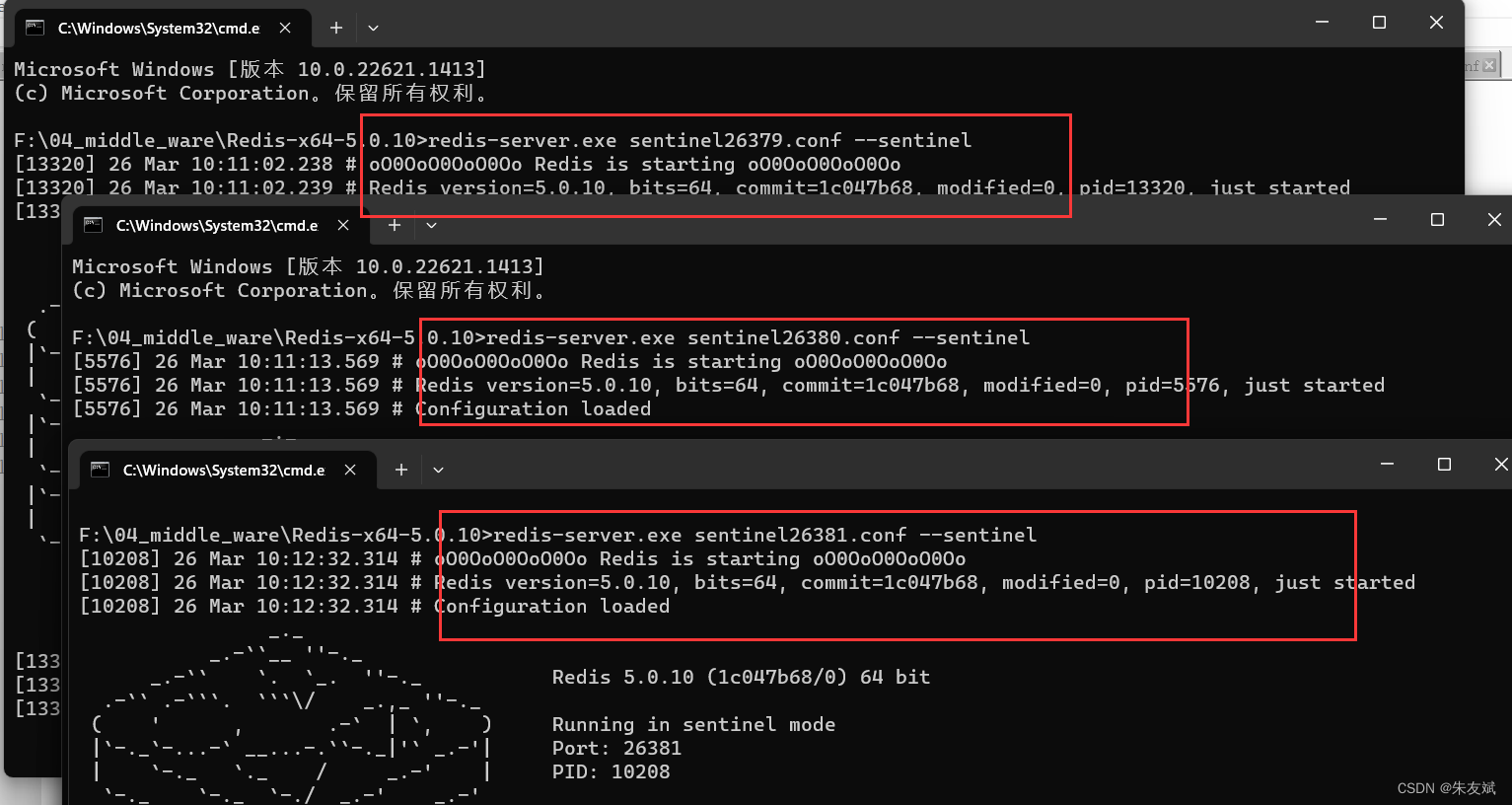
Task: Click the minimize button on the top window
Action: 1321,22
